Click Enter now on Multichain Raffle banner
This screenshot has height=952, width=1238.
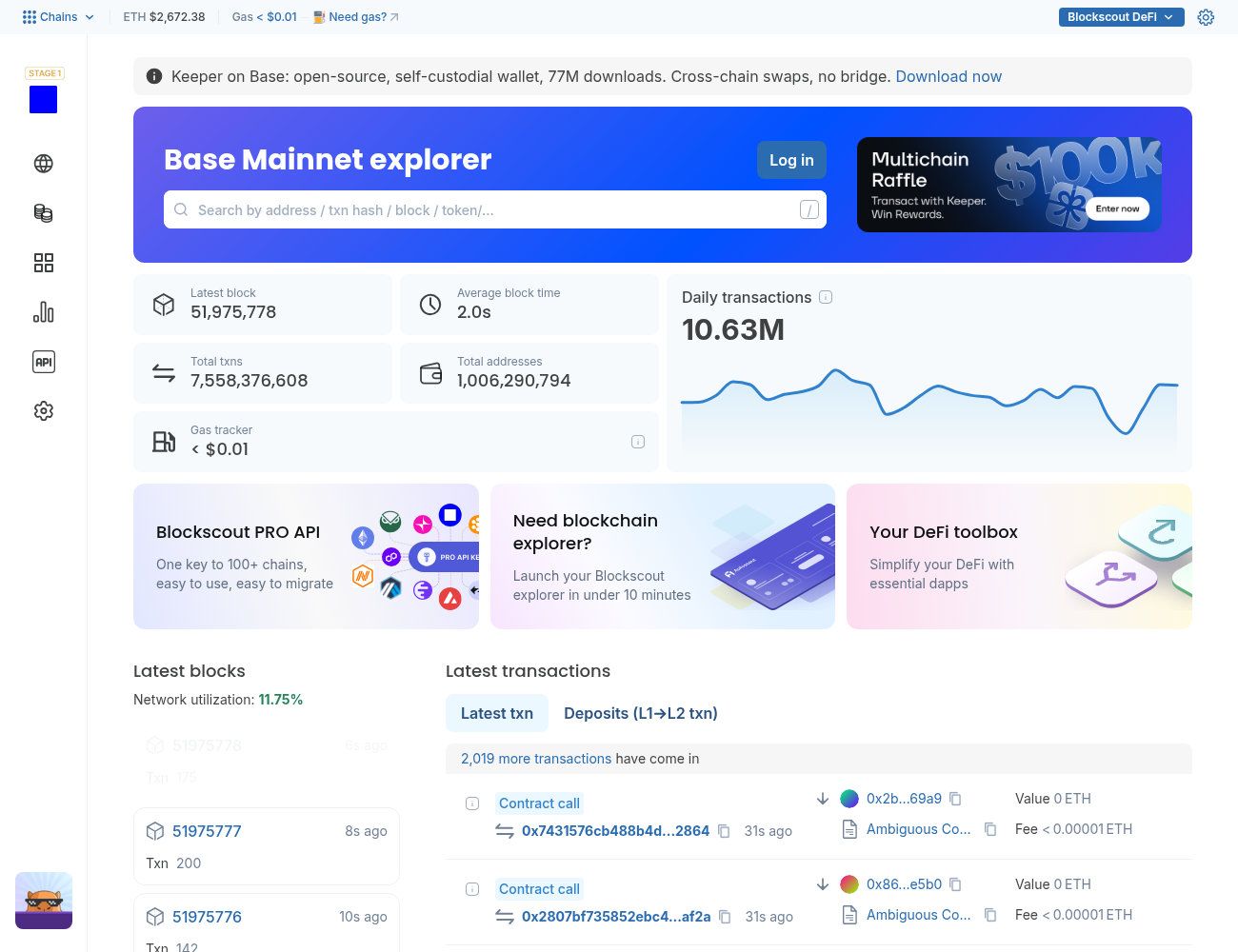pos(1117,208)
